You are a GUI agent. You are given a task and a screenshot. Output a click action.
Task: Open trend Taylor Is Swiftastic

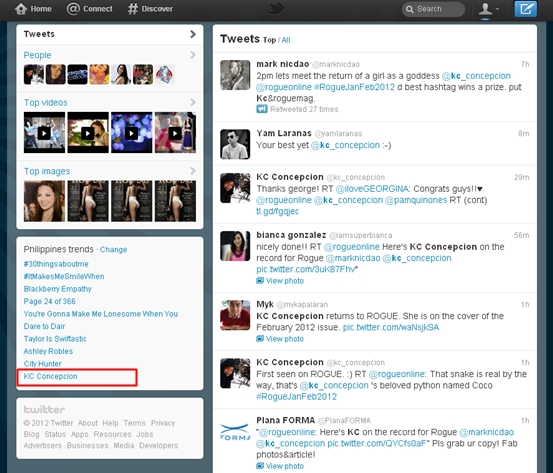click(55, 339)
